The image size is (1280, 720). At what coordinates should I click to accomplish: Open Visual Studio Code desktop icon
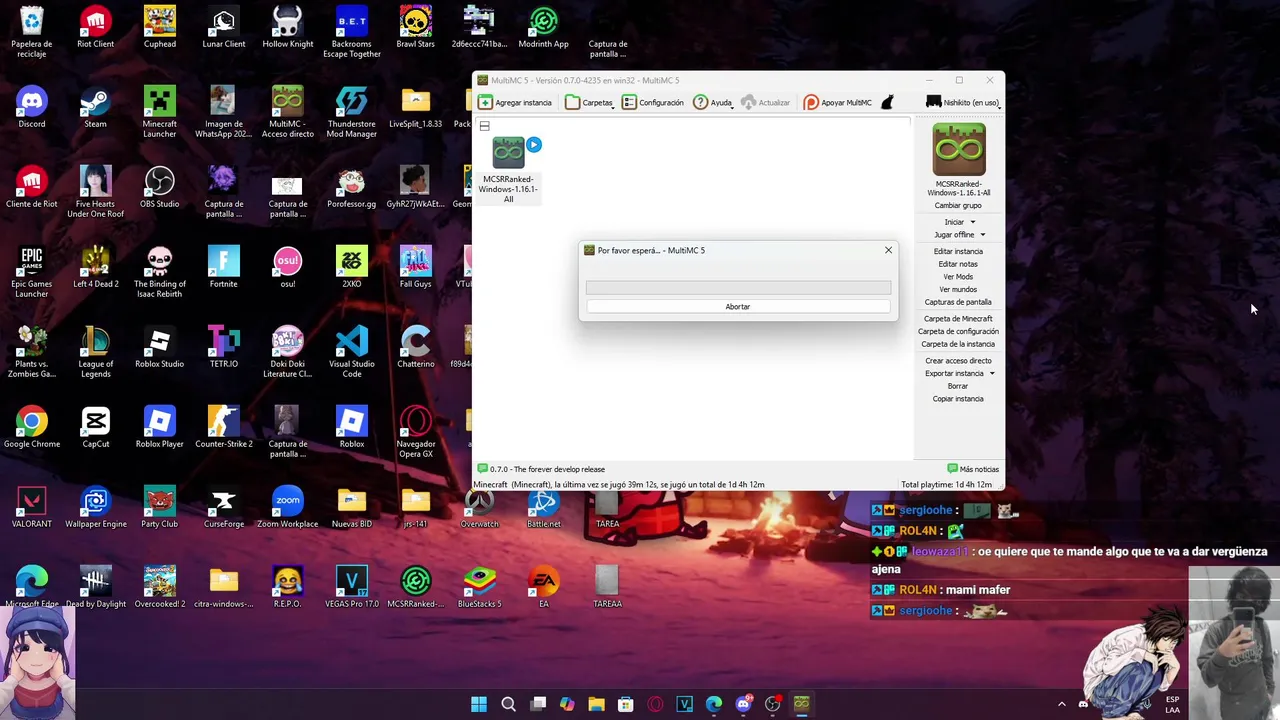(352, 352)
